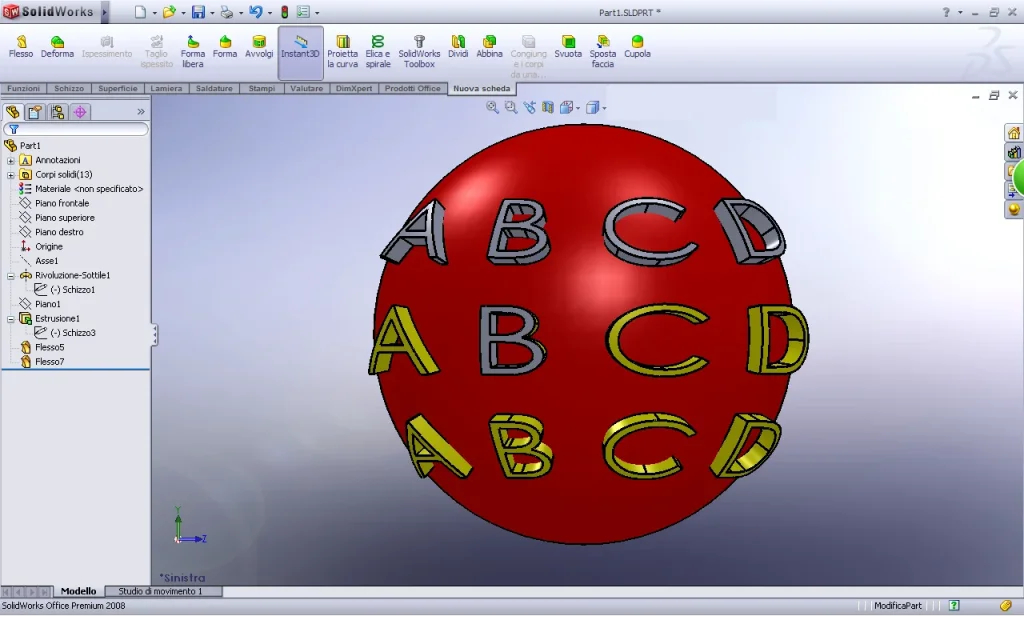Show the ConfigurationManager tab
The image size is (1024, 640).
tap(57, 112)
